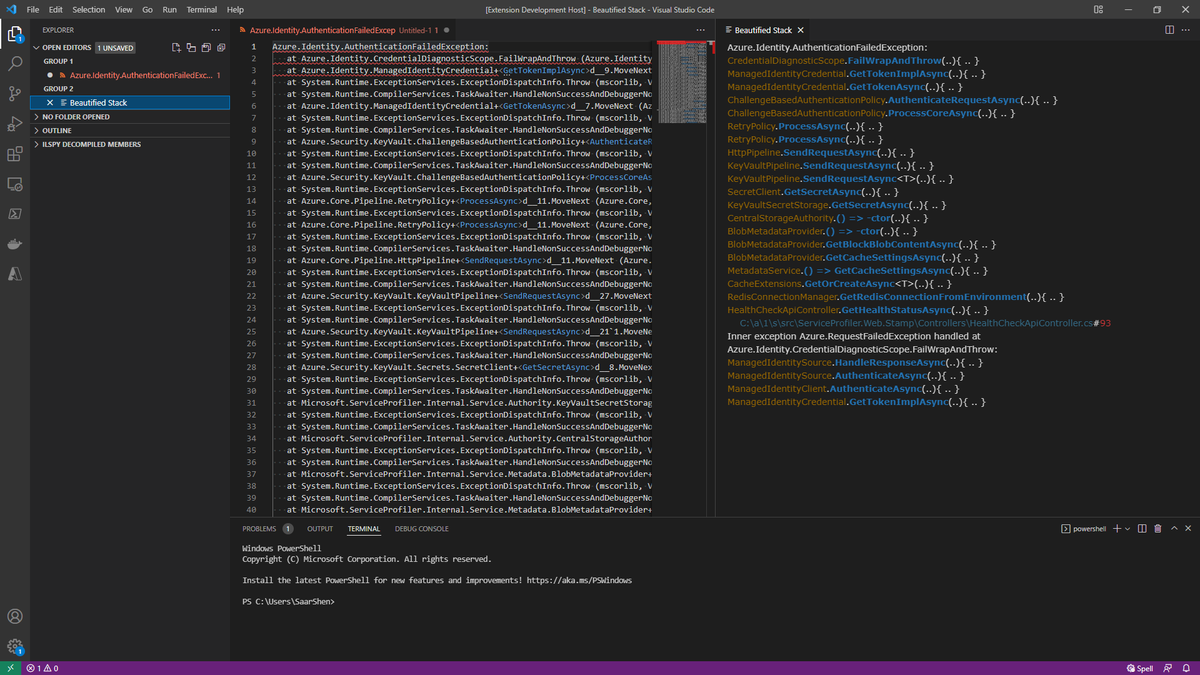The height and width of the screenshot is (675, 1200).
Task: Maximize the panel size with chevron up
Action: click(x=1174, y=529)
